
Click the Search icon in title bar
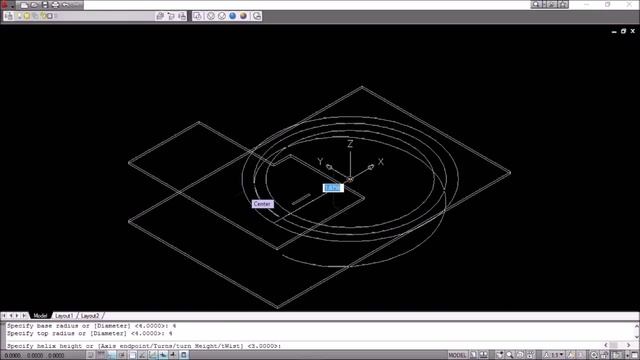(536, 4)
